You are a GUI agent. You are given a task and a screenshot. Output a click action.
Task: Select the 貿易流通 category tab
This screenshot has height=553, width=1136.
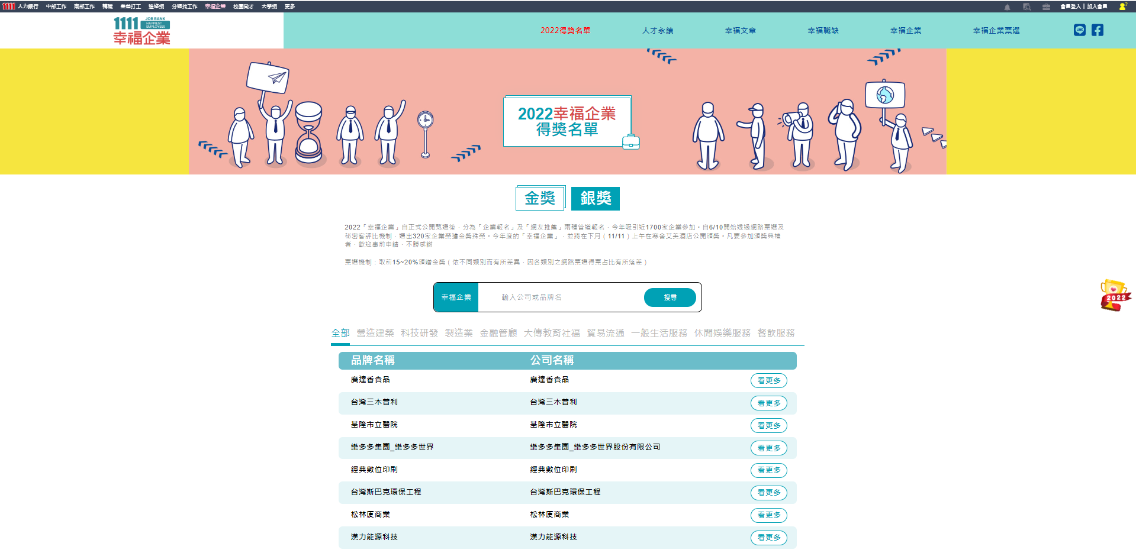coord(606,333)
